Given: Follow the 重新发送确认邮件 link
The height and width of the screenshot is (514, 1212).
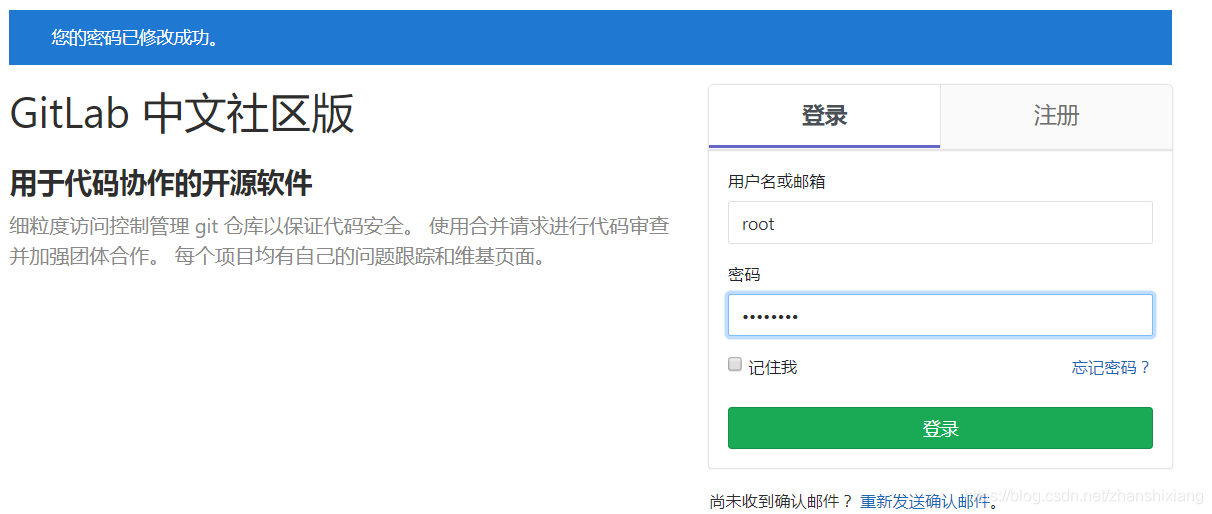Looking at the screenshot, I should pos(925,502).
